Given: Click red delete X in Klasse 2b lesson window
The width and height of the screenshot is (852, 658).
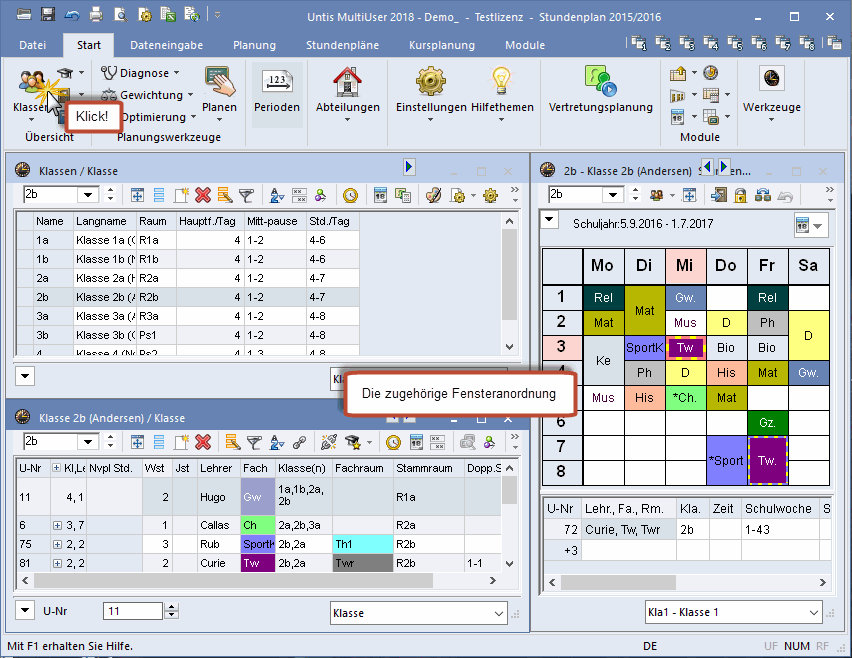Looking at the screenshot, I should pyautogui.click(x=203, y=442).
